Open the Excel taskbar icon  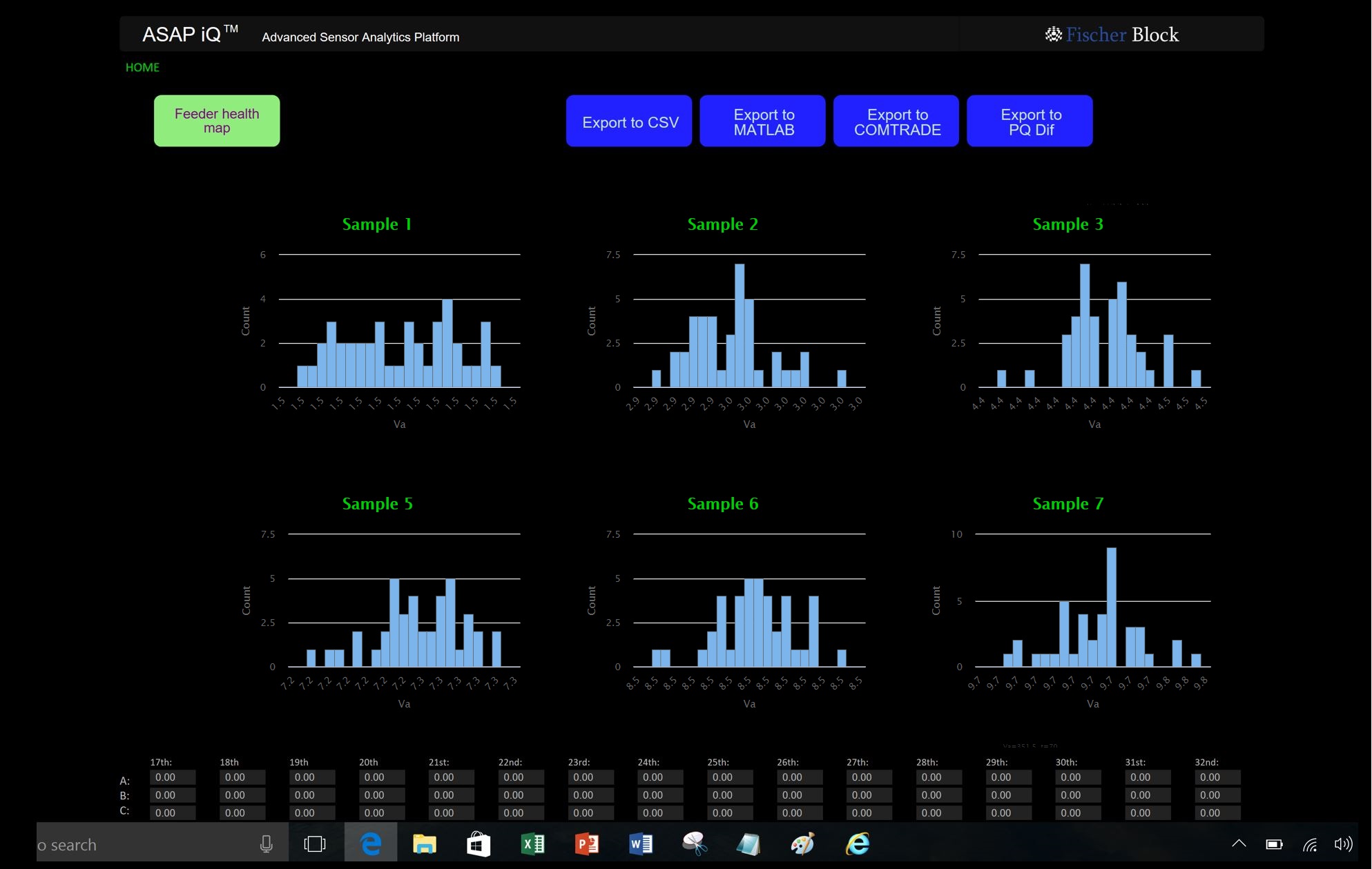click(532, 843)
